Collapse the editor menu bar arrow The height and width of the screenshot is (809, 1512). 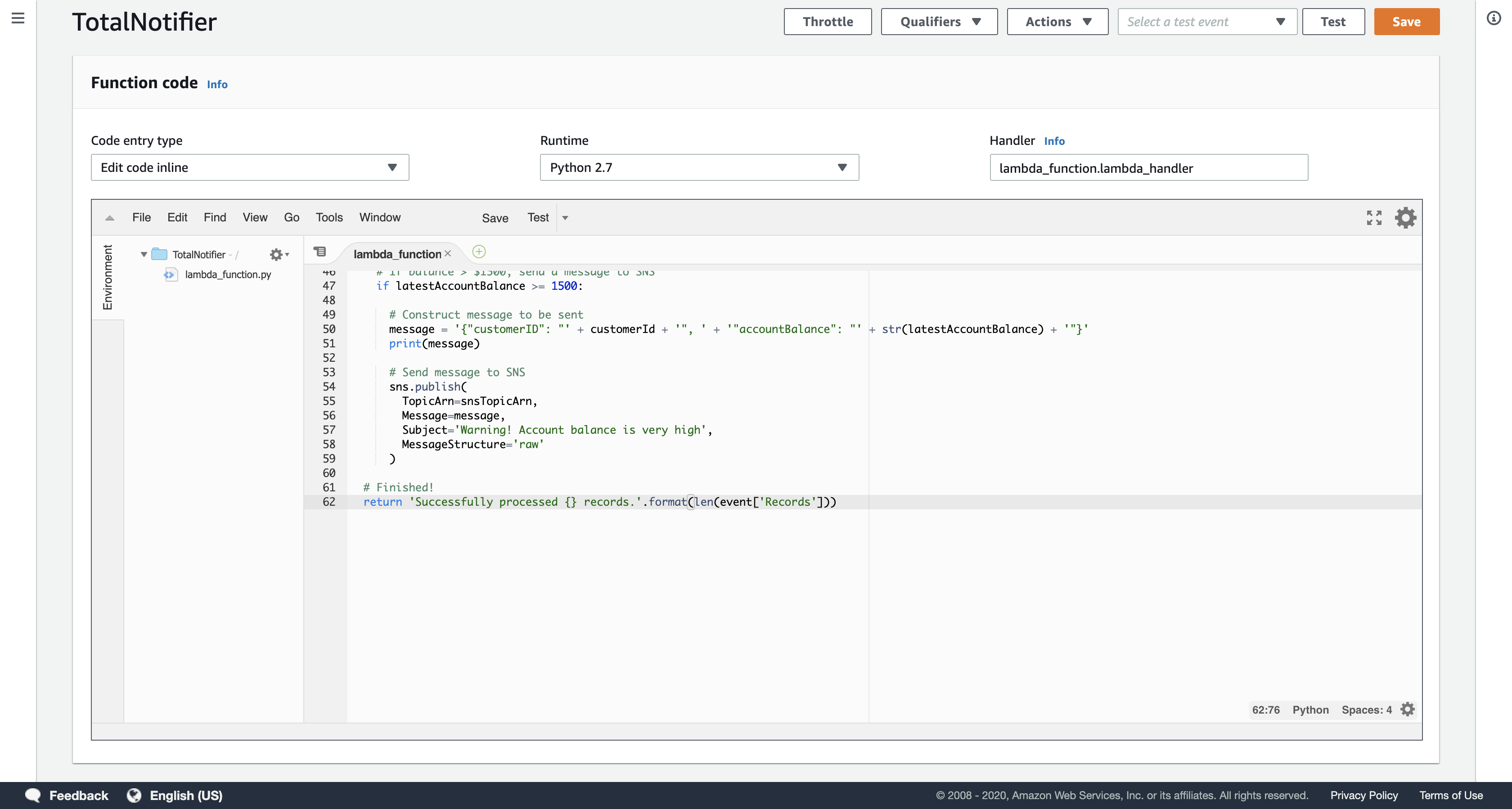[x=110, y=218]
